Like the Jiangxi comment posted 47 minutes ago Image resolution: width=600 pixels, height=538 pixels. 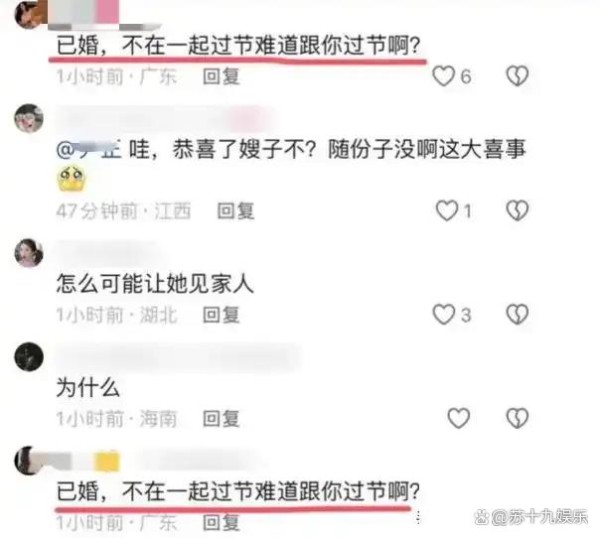coord(447,210)
